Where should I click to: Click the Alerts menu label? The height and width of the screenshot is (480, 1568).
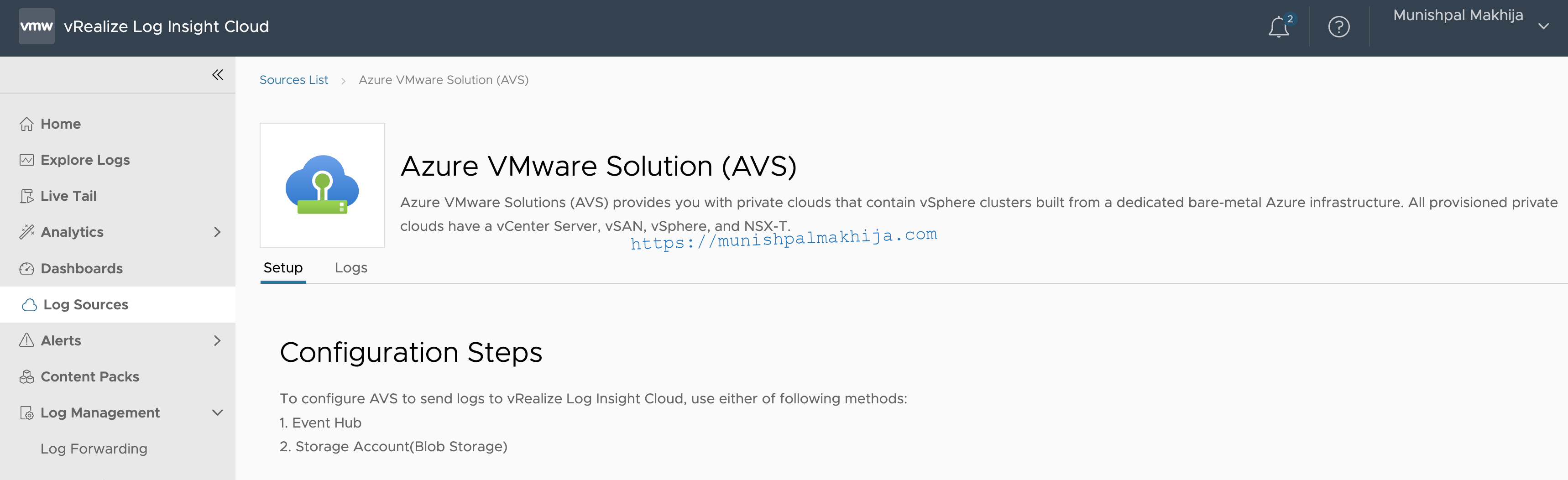click(x=61, y=340)
